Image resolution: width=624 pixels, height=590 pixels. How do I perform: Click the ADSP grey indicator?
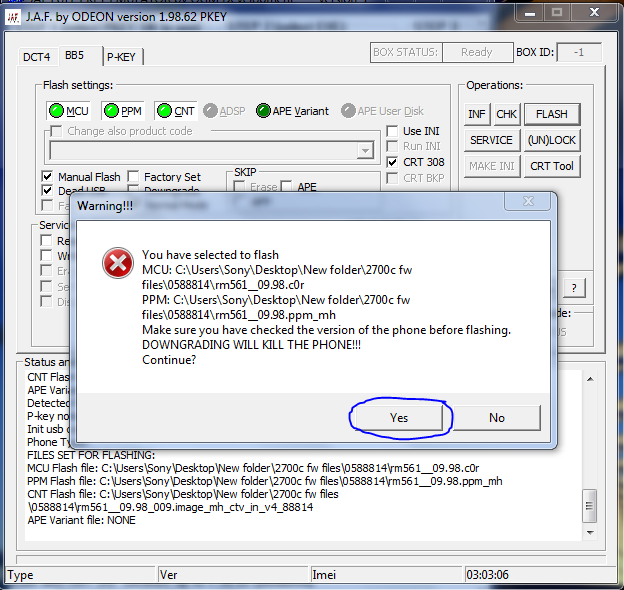[224, 111]
